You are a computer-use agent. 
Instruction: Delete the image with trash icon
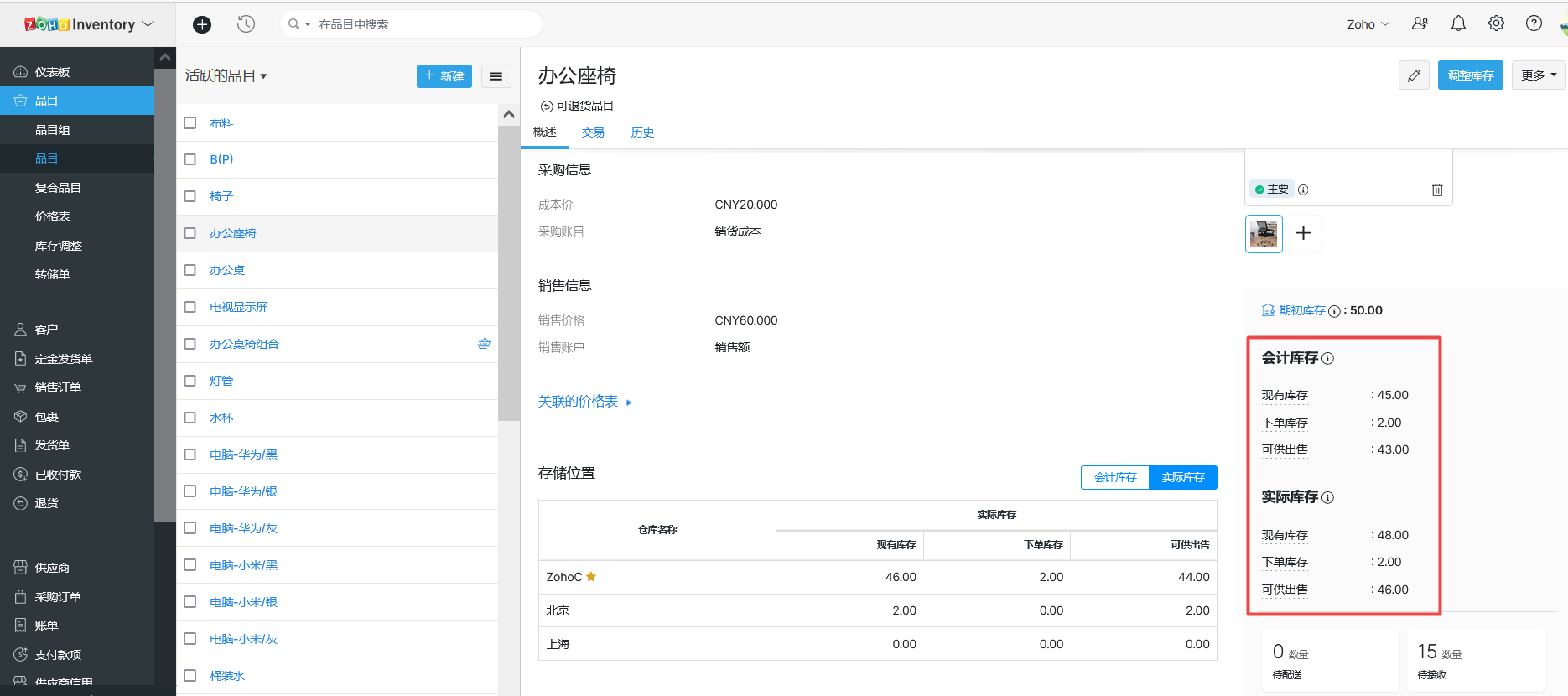[1437, 190]
